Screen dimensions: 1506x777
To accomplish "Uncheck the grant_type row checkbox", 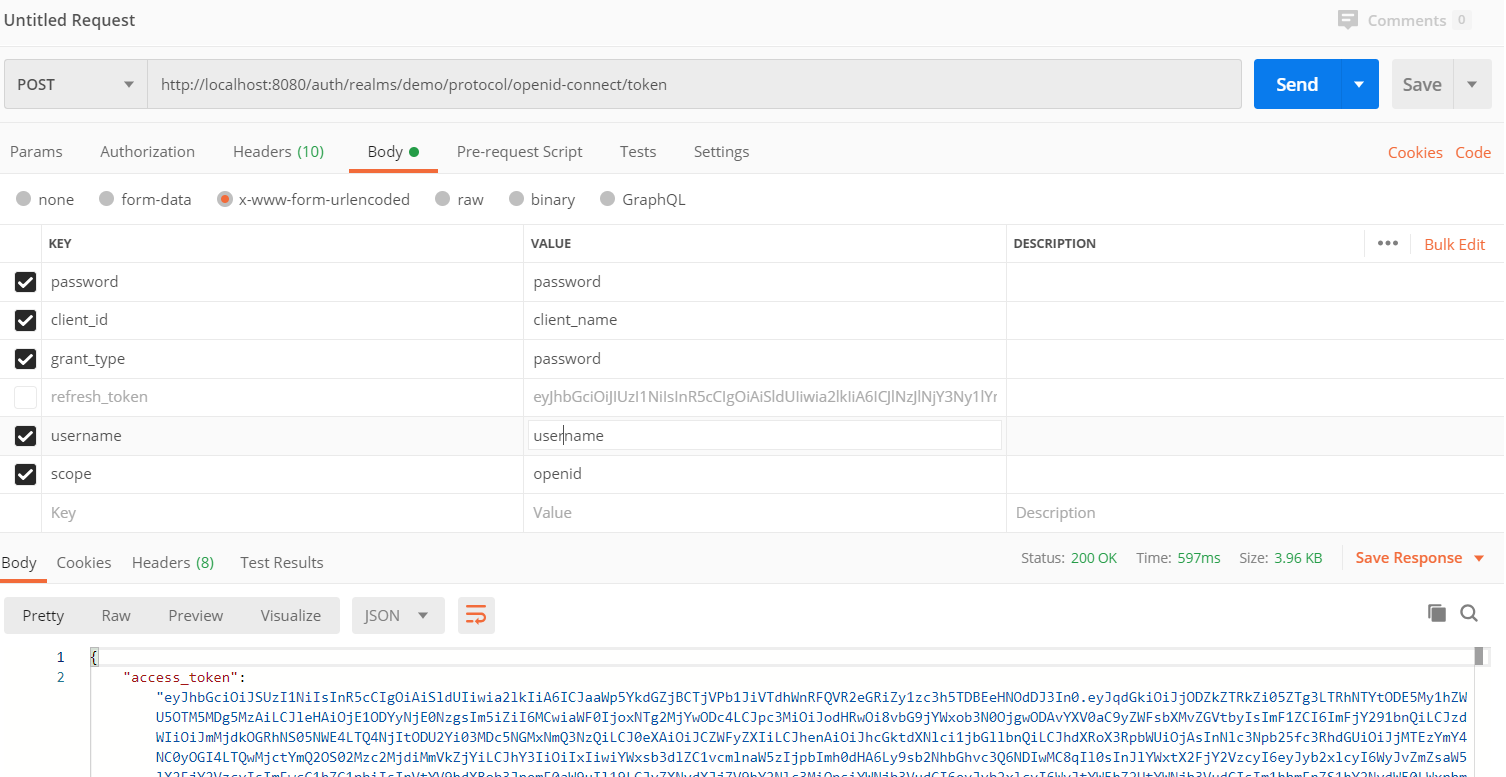I will [25, 359].
